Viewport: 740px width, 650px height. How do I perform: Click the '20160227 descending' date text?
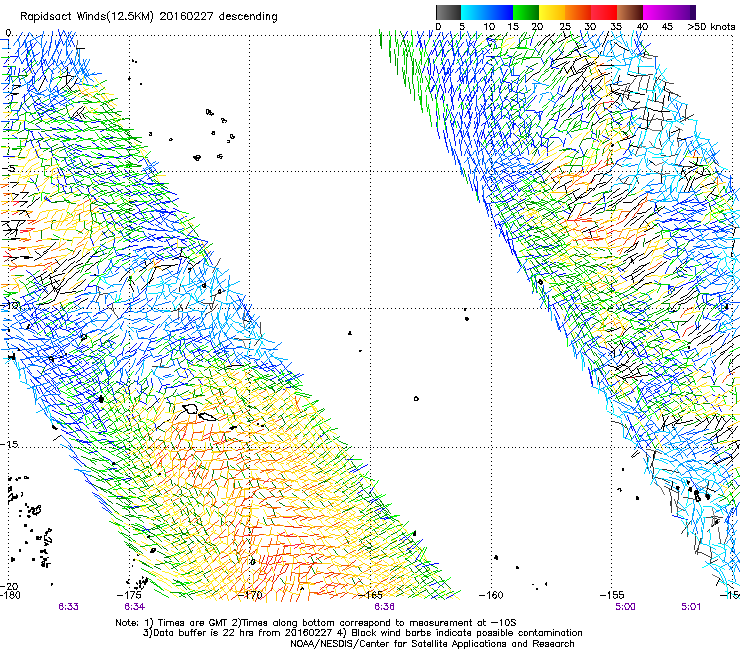coord(219,16)
